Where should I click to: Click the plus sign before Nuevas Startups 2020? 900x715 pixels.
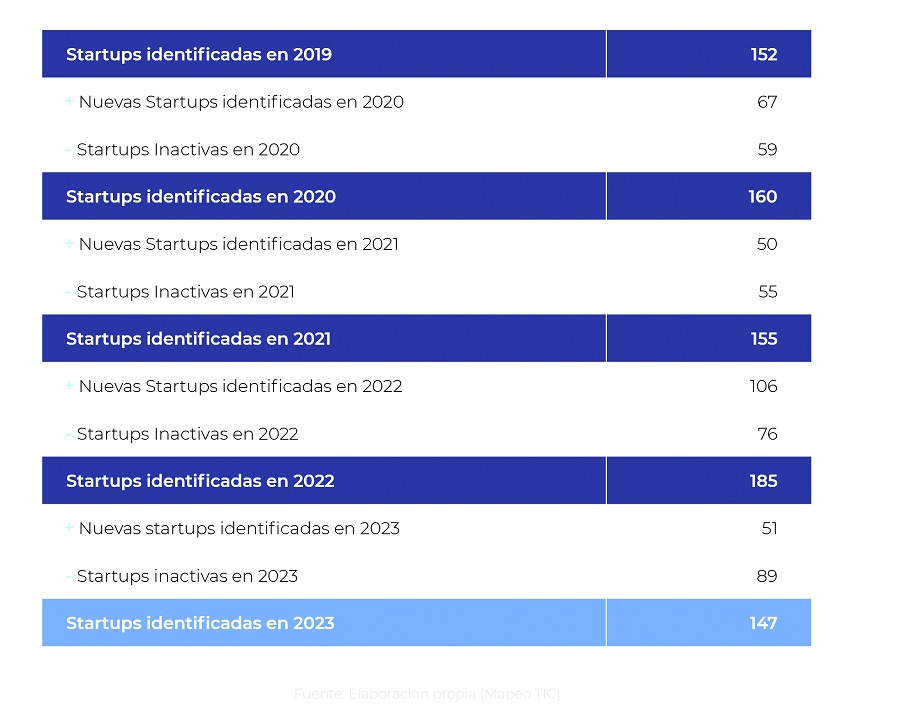pyautogui.click(x=69, y=101)
